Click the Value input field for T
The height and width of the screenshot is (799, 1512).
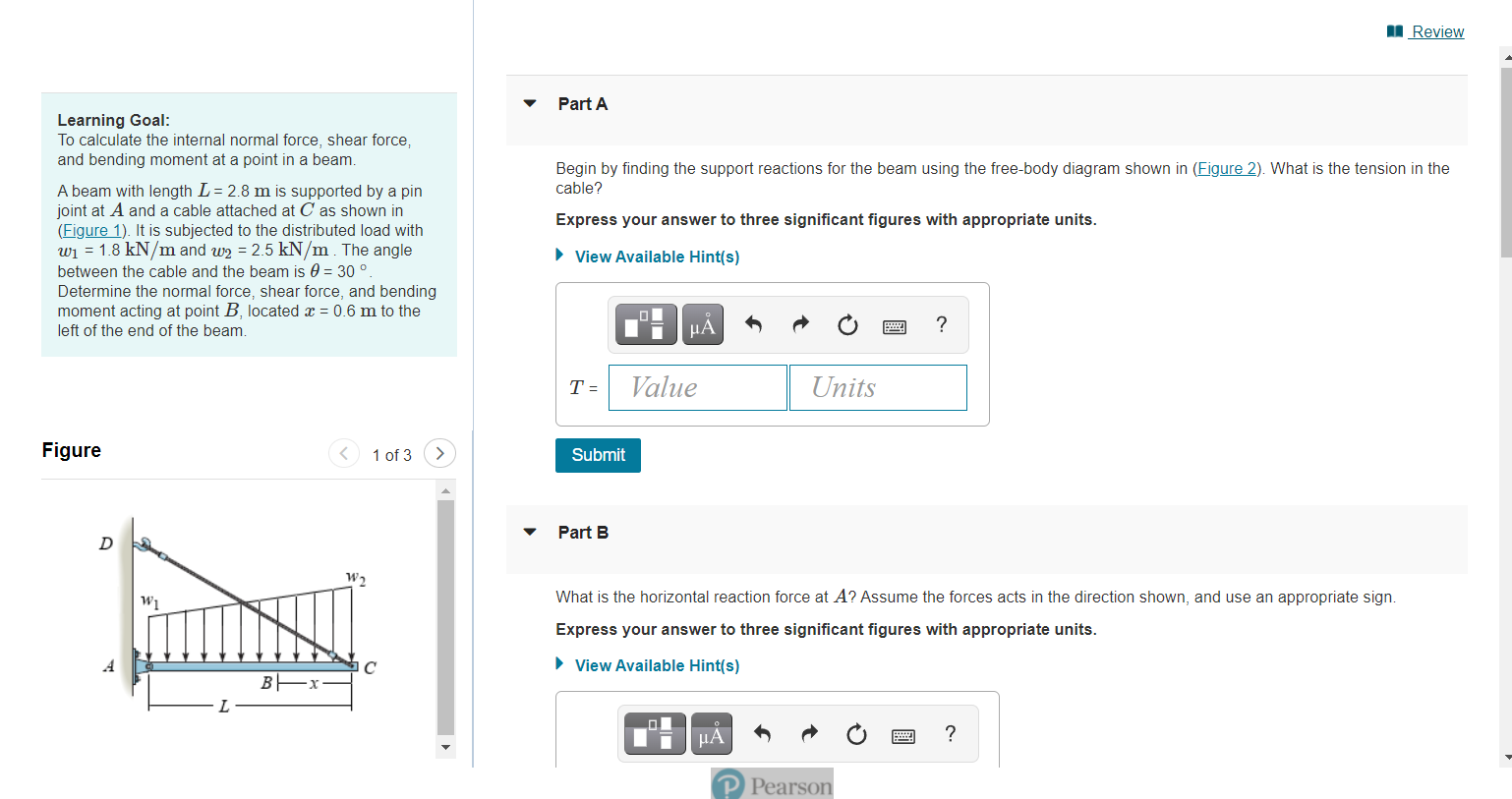(697, 387)
